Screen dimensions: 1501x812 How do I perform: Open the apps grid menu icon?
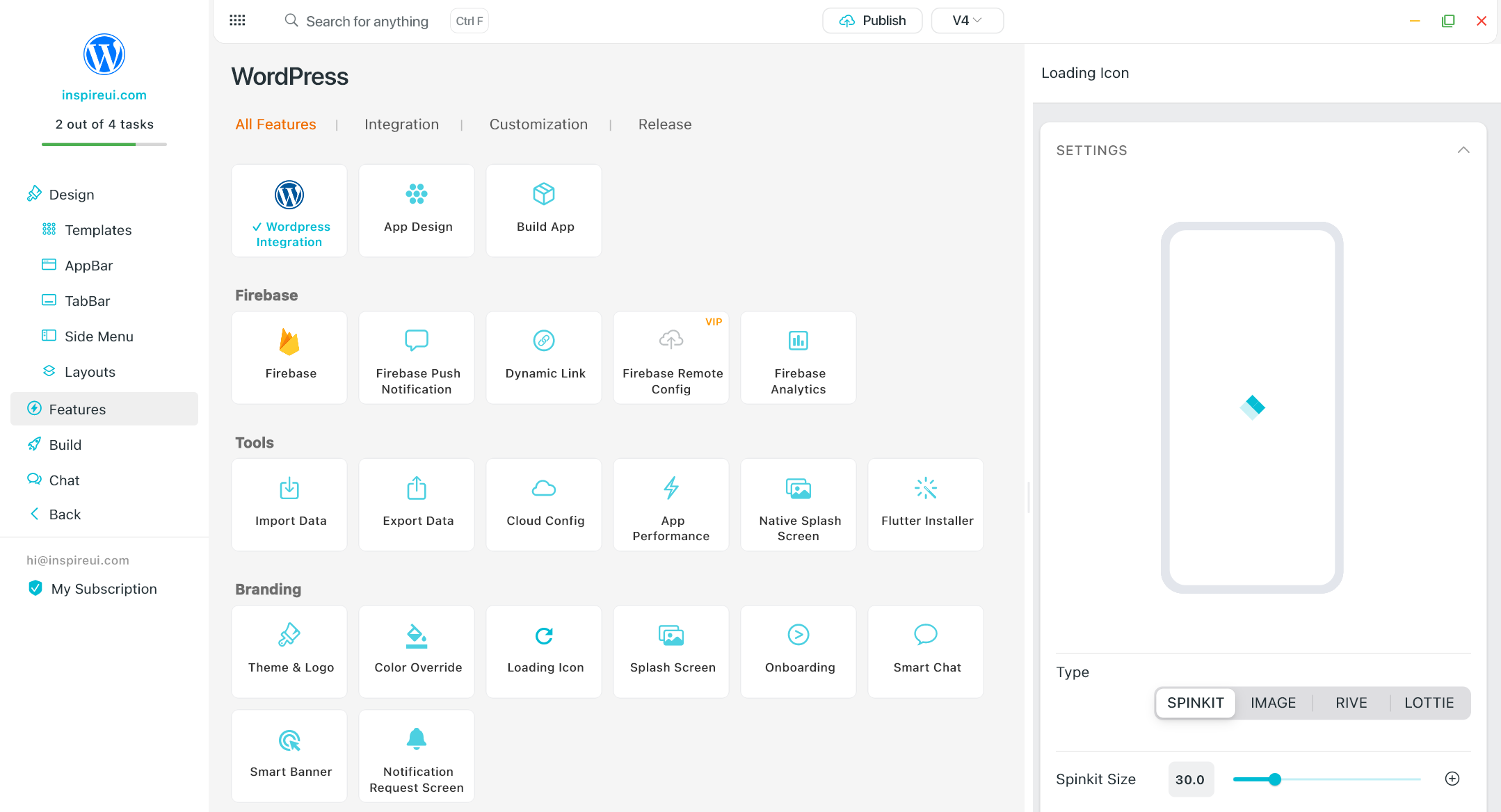point(237,20)
